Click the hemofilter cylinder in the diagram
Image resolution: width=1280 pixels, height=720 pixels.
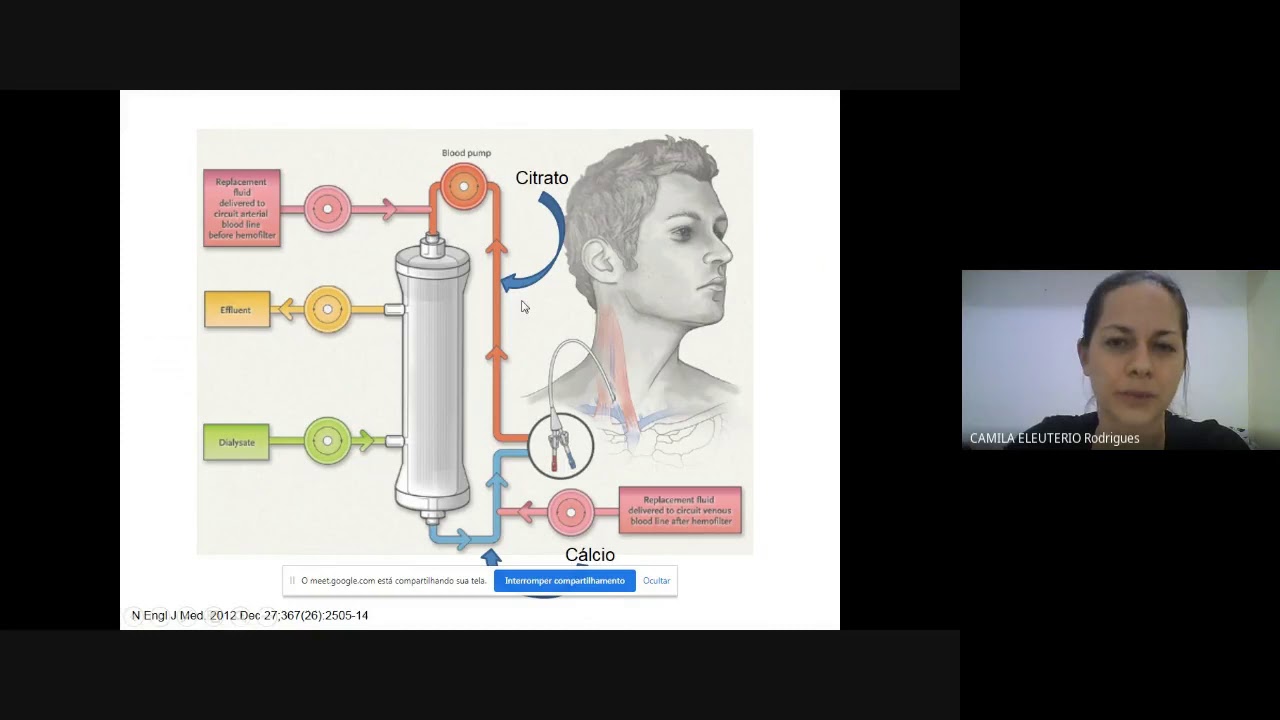(432, 380)
